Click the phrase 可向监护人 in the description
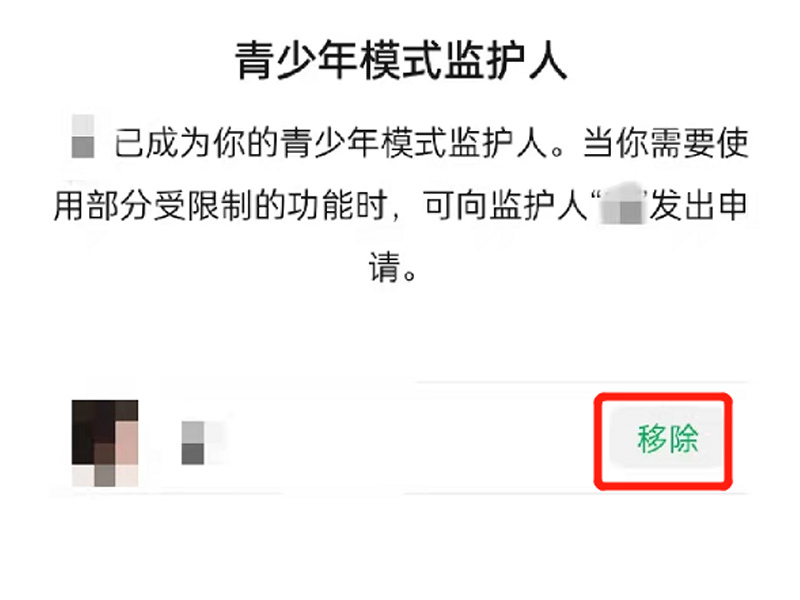 (x=506, y=206)
